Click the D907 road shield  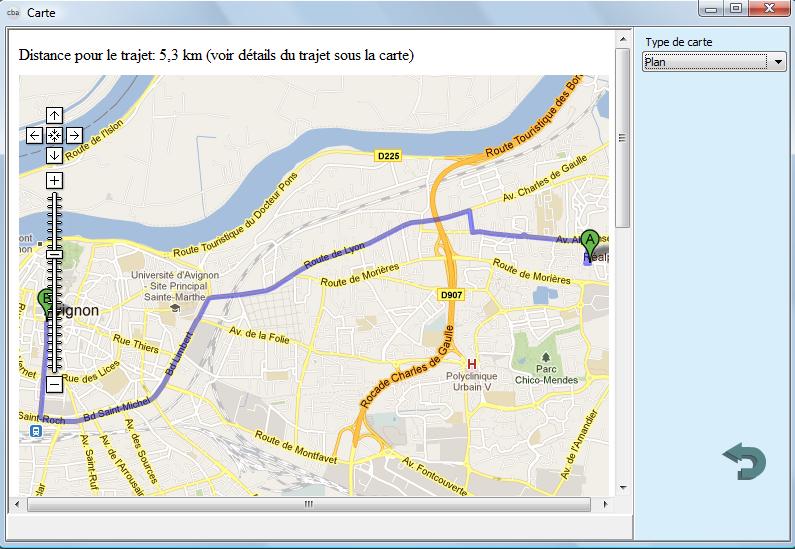click(451, 295)
